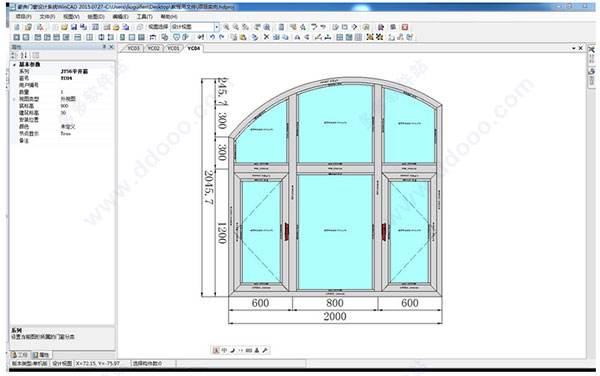The height and width of the screenshot is (376, 600).
Task: Click the first magnifier zoom icon
Action: 227,27
